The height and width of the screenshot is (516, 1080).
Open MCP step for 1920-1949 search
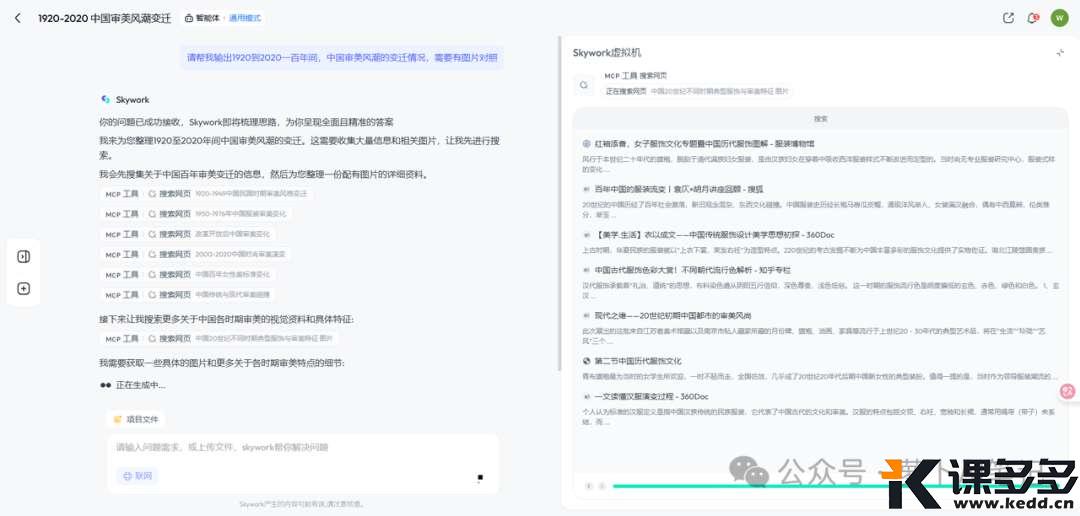point(207,194)
